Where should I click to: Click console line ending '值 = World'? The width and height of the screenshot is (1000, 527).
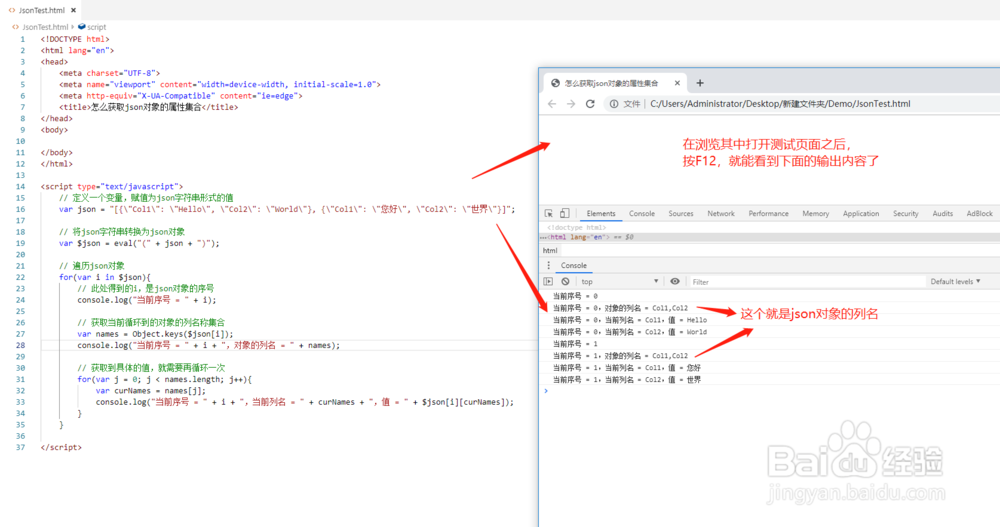pyautogui.click(x=629, y=332)
